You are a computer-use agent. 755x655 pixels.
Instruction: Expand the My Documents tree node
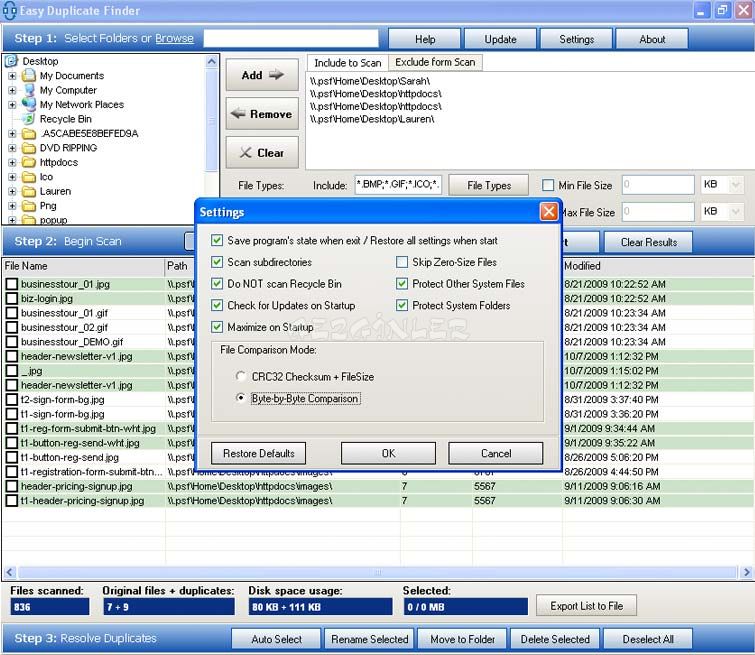point(12,76)
